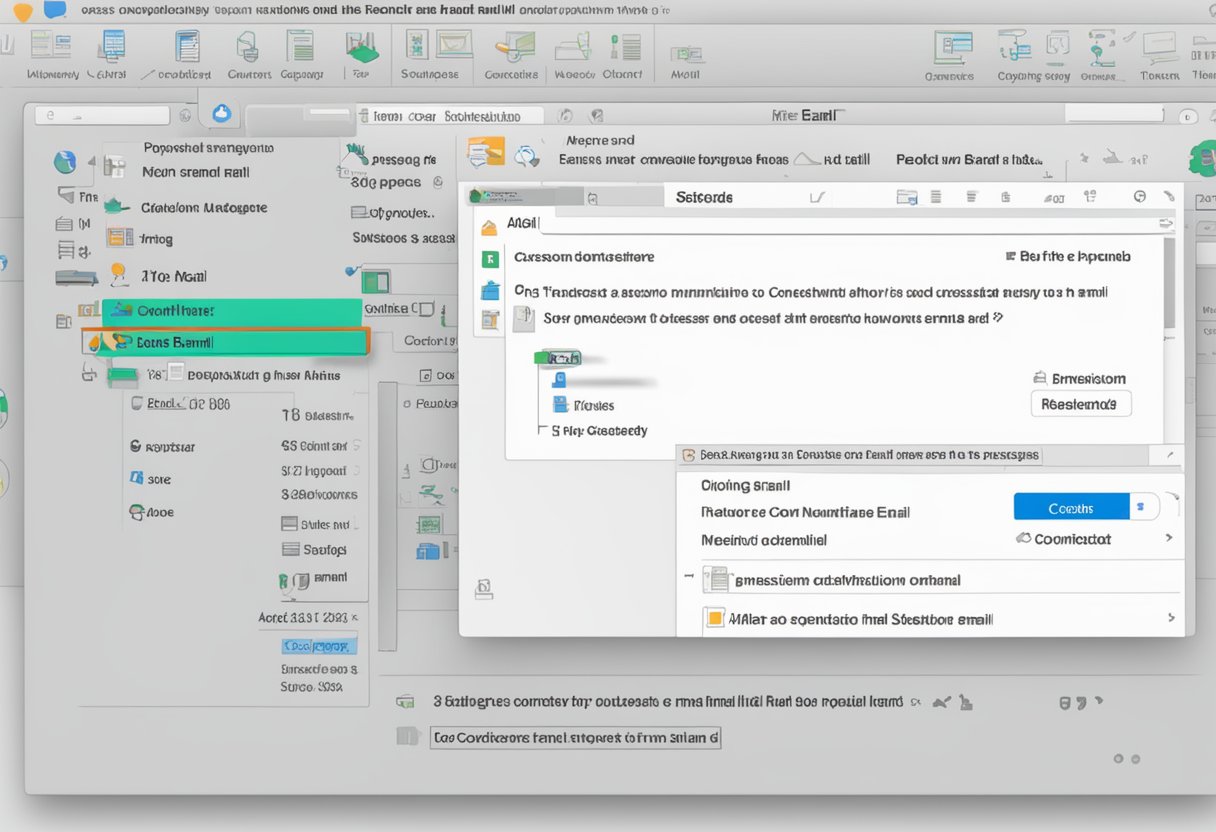
Task: Expand the Coomicidat row chevron
Action: pos(1169,539)
